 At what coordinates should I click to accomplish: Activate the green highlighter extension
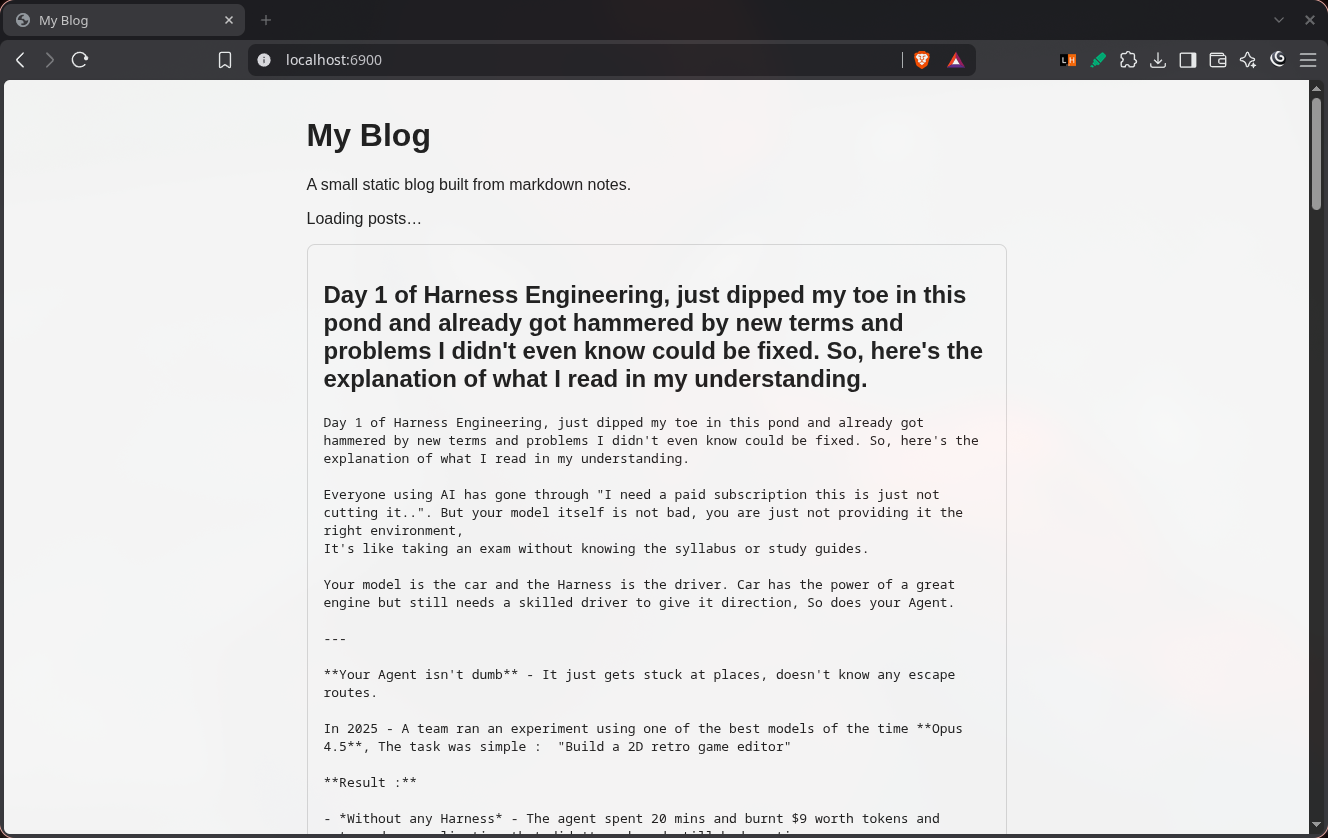[x=1098, y=60]
